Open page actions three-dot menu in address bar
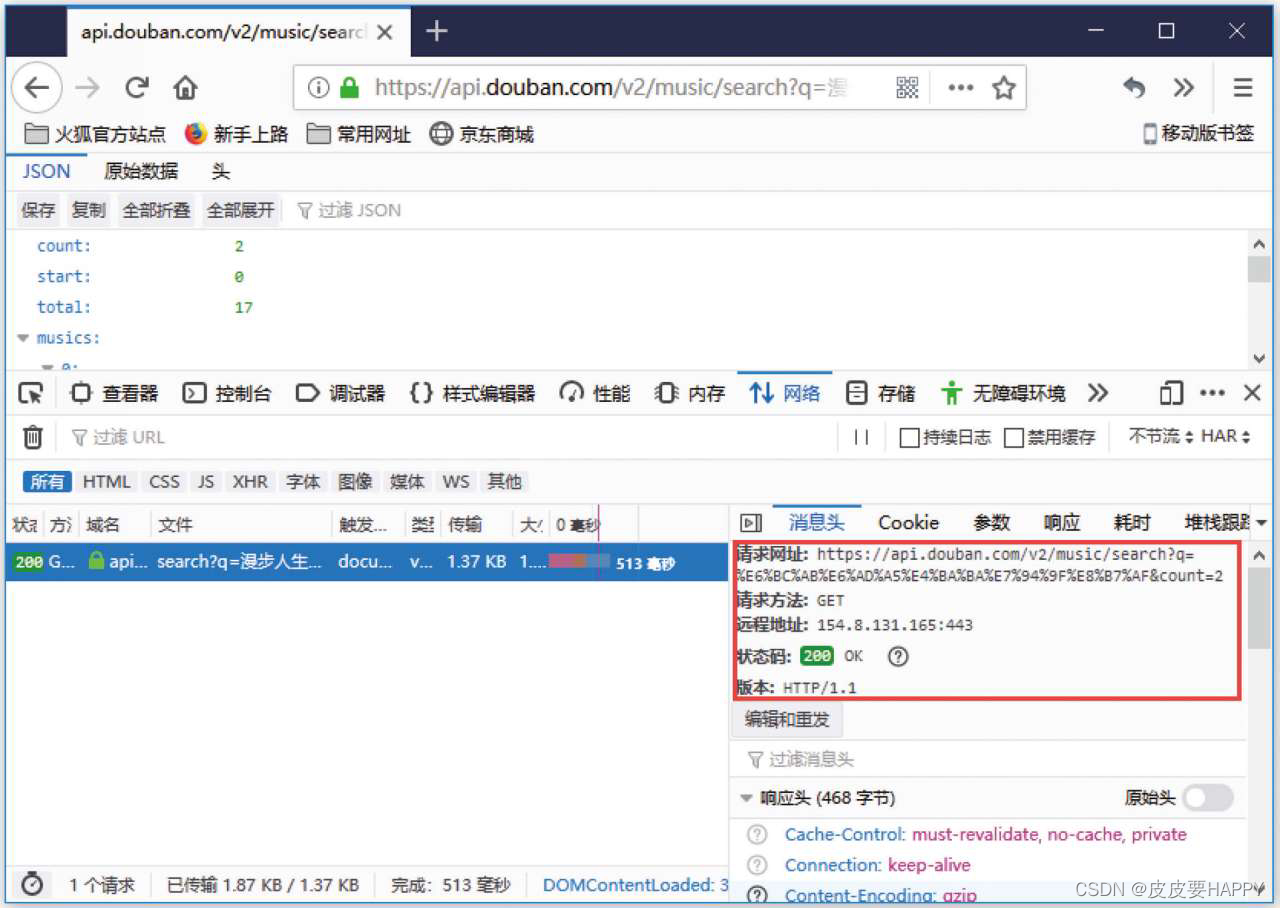 point(961,88)
